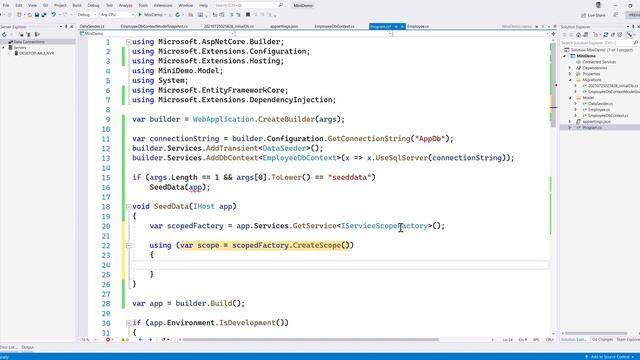Viewport: 640px width, 360px height.
Task: Click the Live Share button
Action: click(x=593, y=15)
